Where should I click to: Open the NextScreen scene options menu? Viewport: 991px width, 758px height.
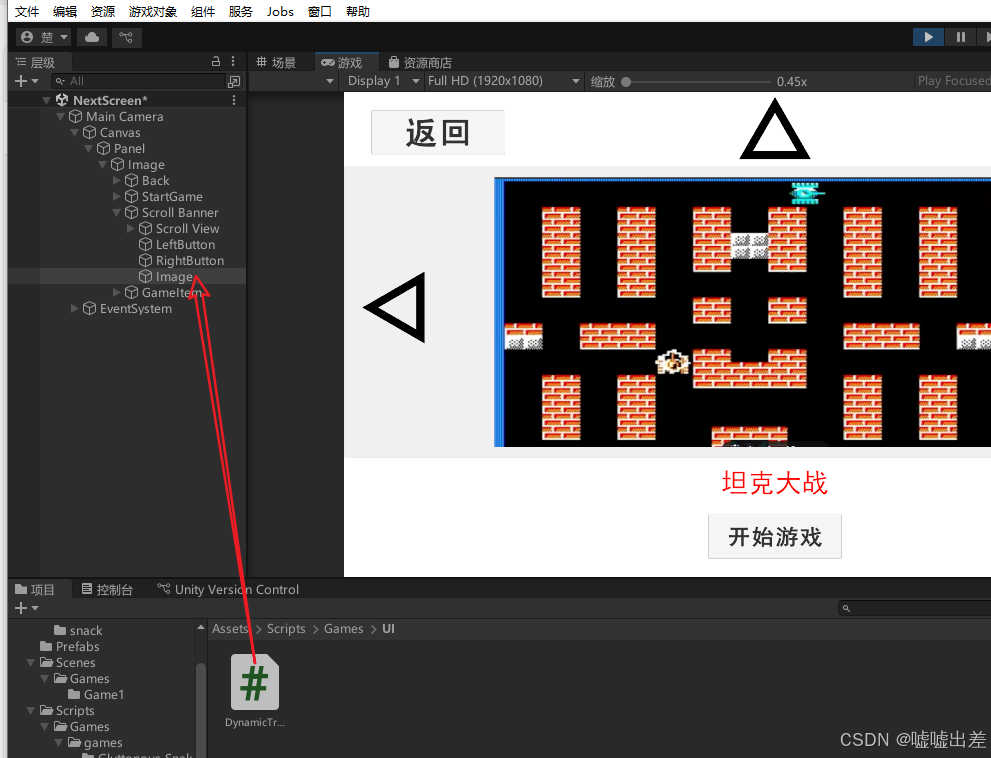point(234,100)
